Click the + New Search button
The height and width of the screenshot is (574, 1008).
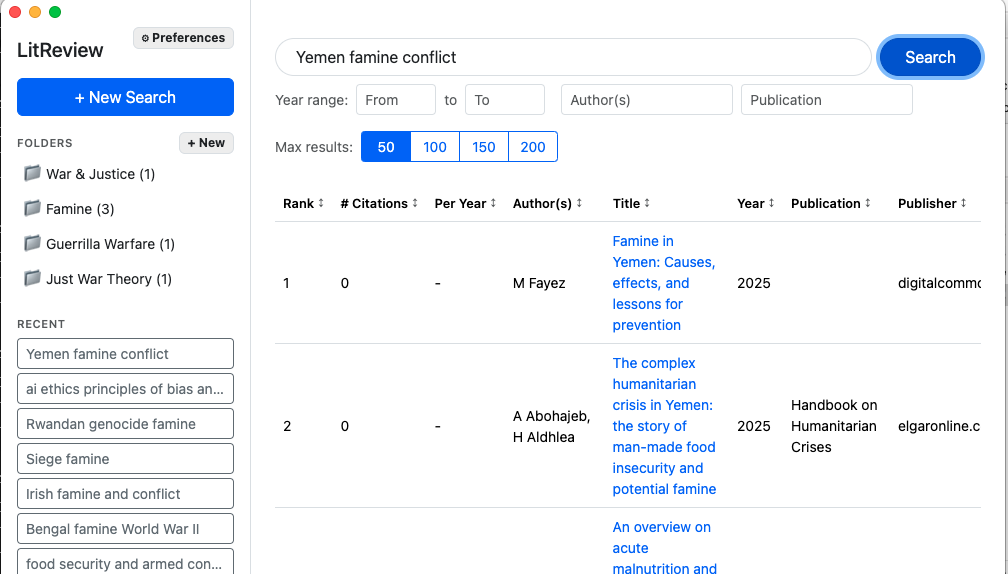click(125, 97)
